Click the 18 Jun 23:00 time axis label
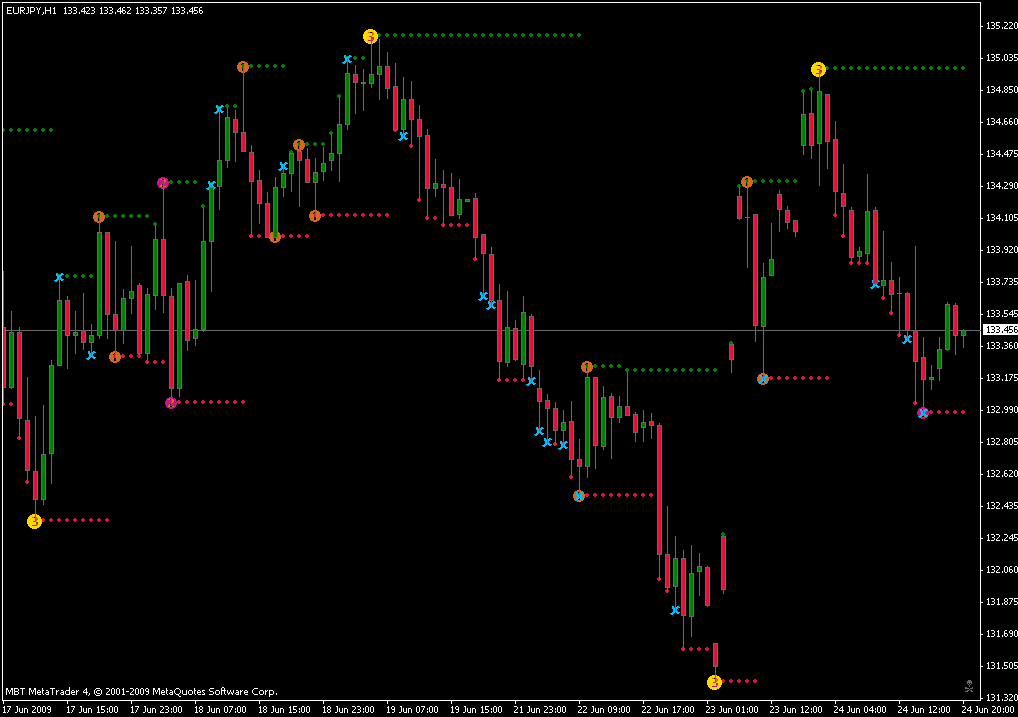Image resolution: width=1018 pixels, height=717 pixels. [x=348, y=710]
